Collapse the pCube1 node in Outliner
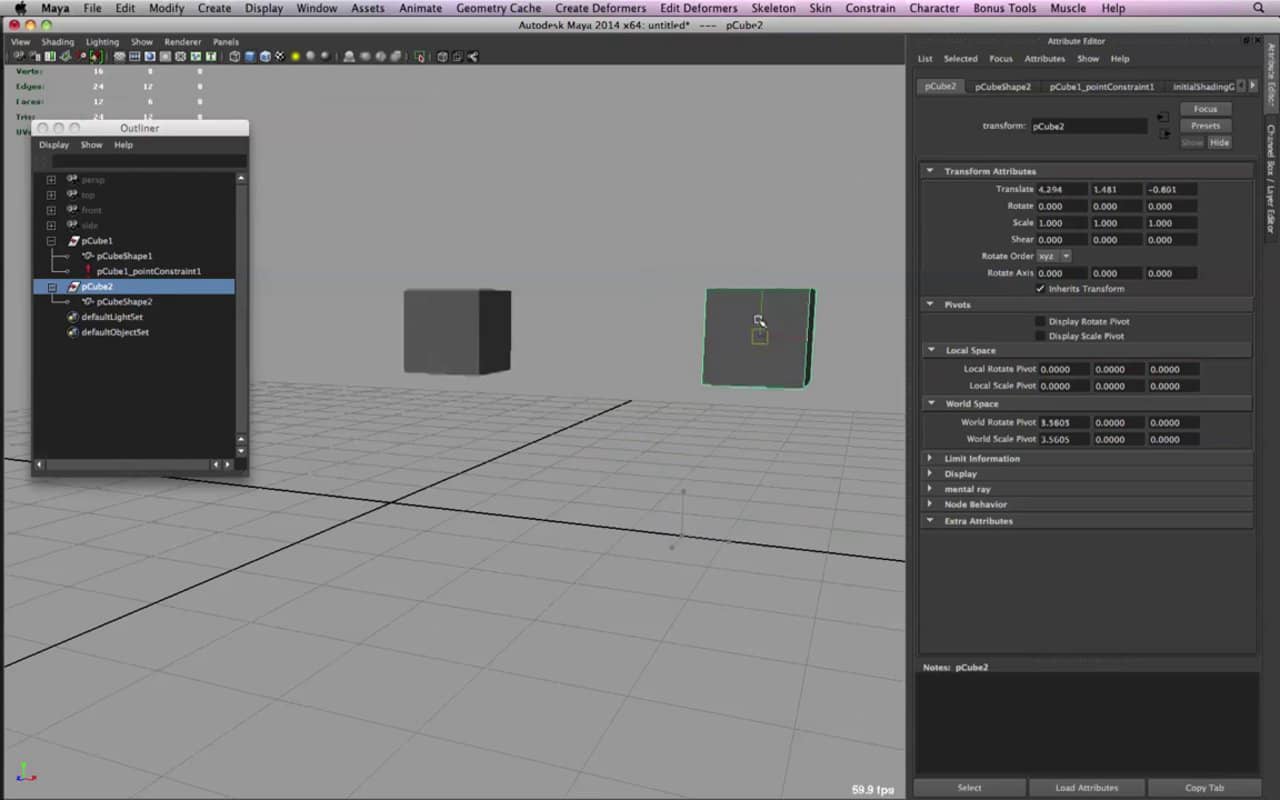This screenshot has height=800, width=1280. click(51, 241)
